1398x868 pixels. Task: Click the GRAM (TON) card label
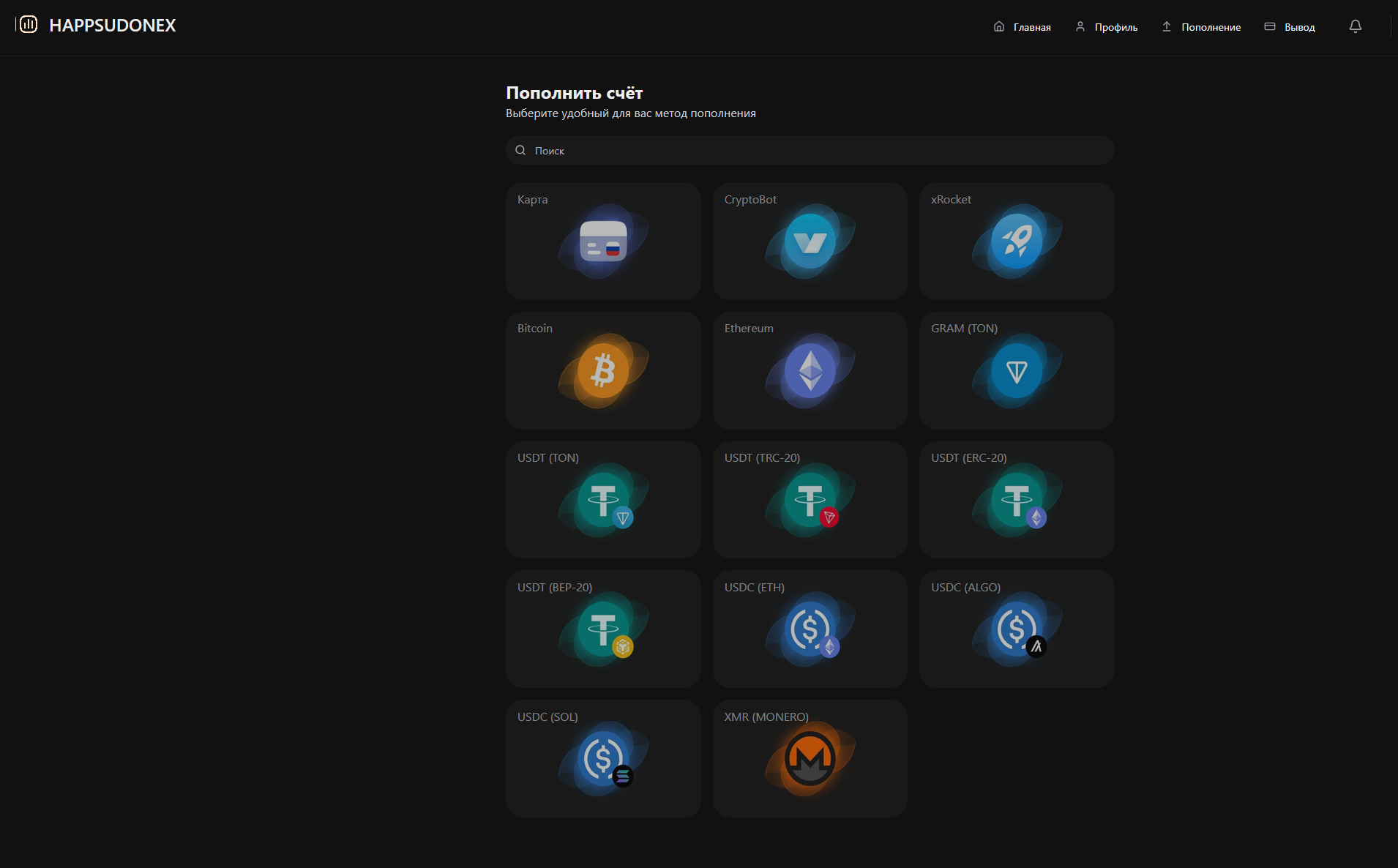pyautogui.click(x=964, y=329)
